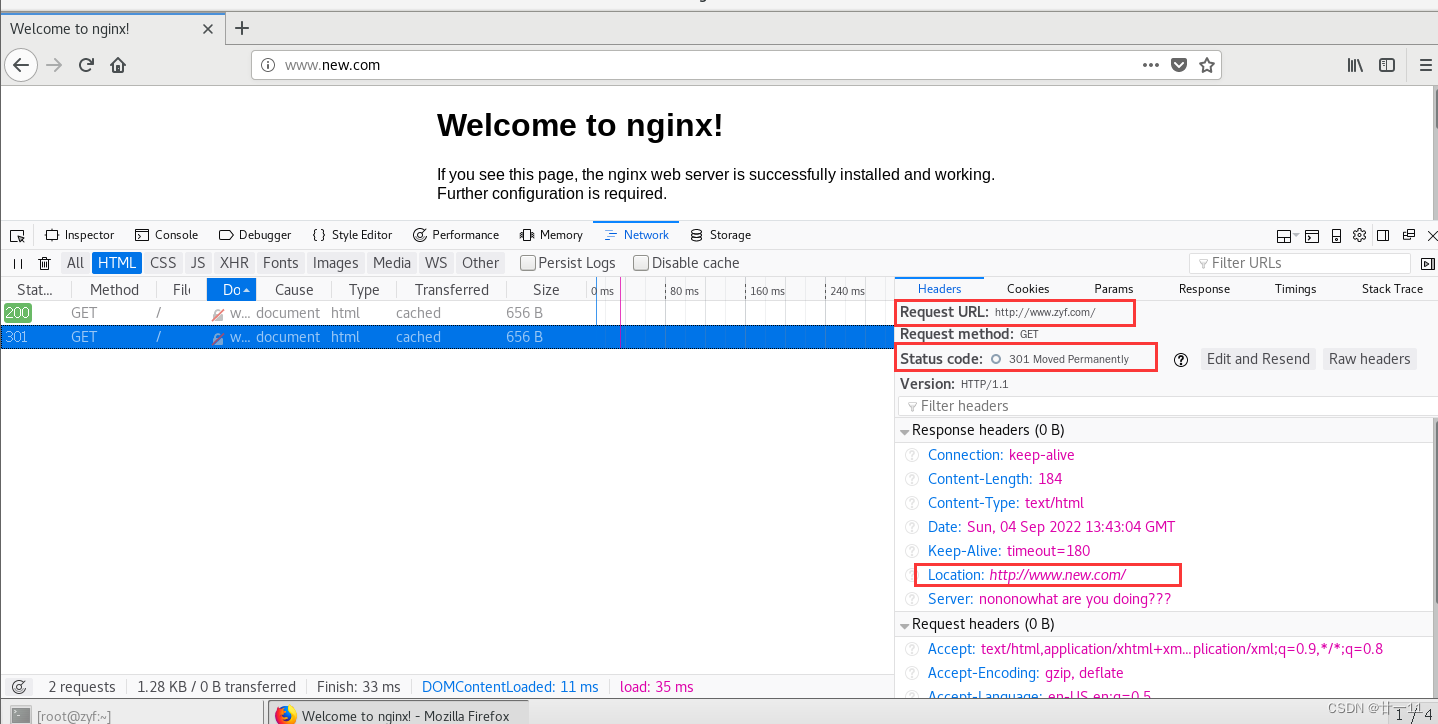Viewport: 1438px width, 724px height.
Task: Collapse the Request headers section
Action: 905,623
